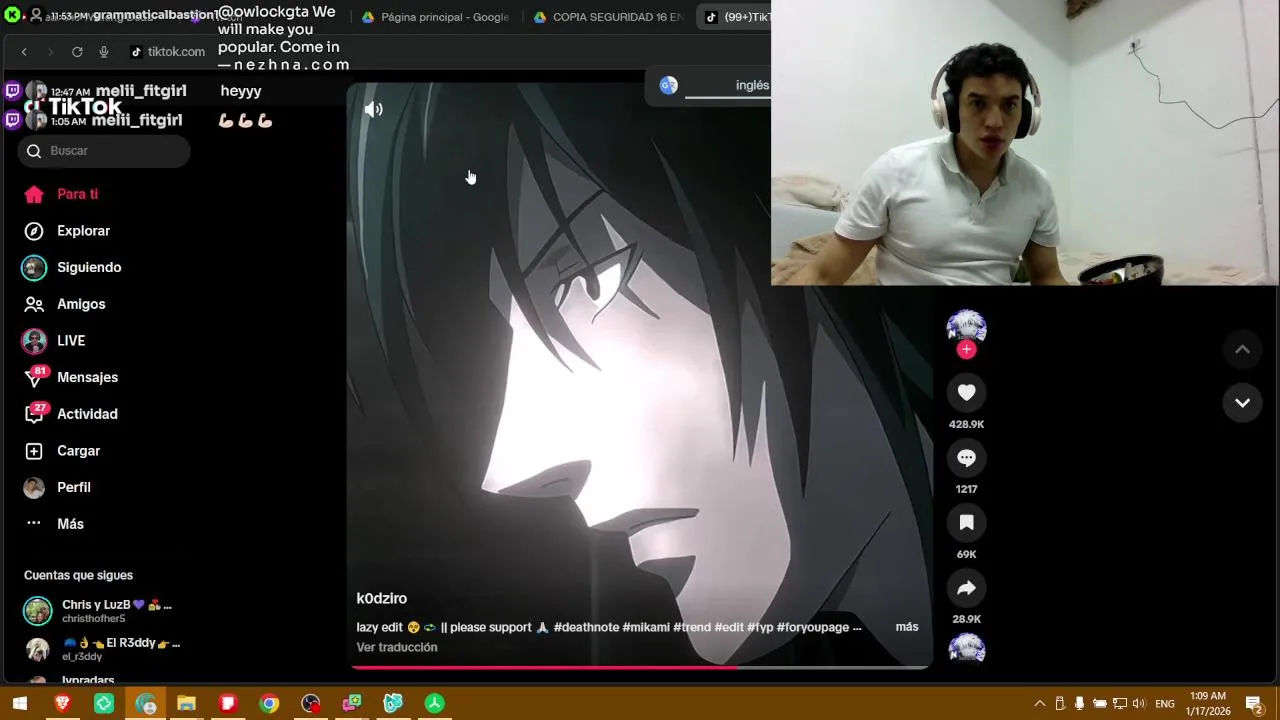Open the Windows Start menu

tap(20, 704)
